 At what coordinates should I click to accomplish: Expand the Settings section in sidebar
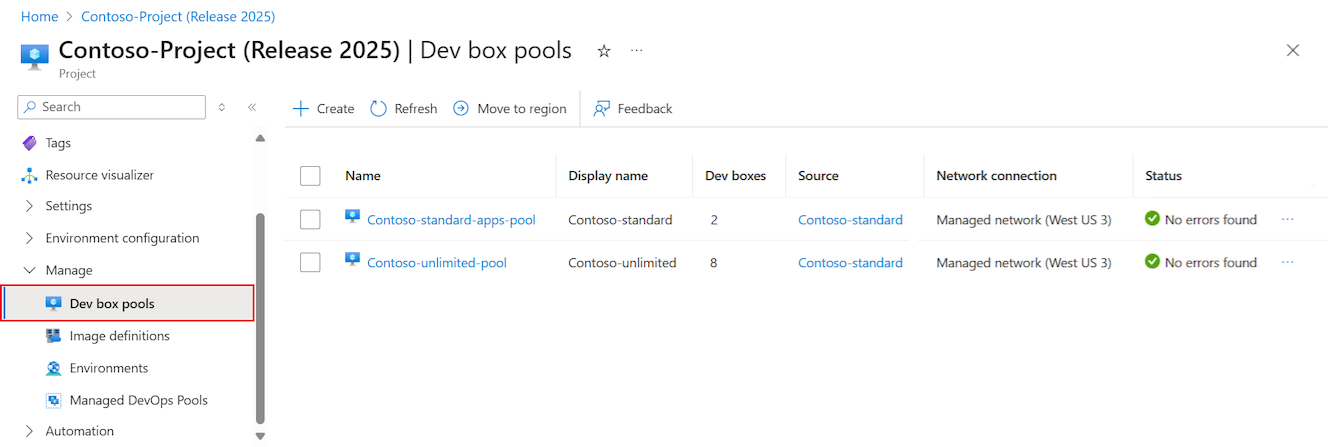[x=28, y=206]
